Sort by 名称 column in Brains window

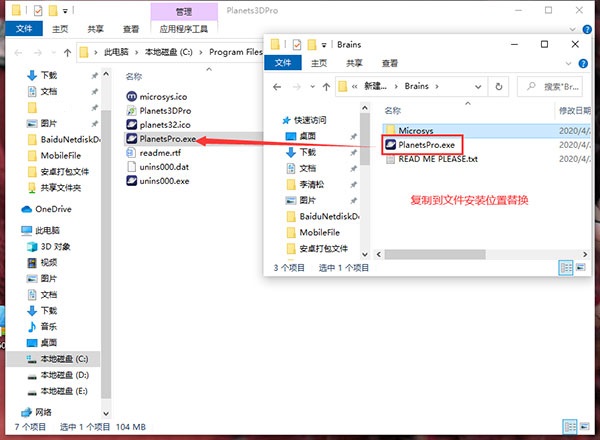393,111
